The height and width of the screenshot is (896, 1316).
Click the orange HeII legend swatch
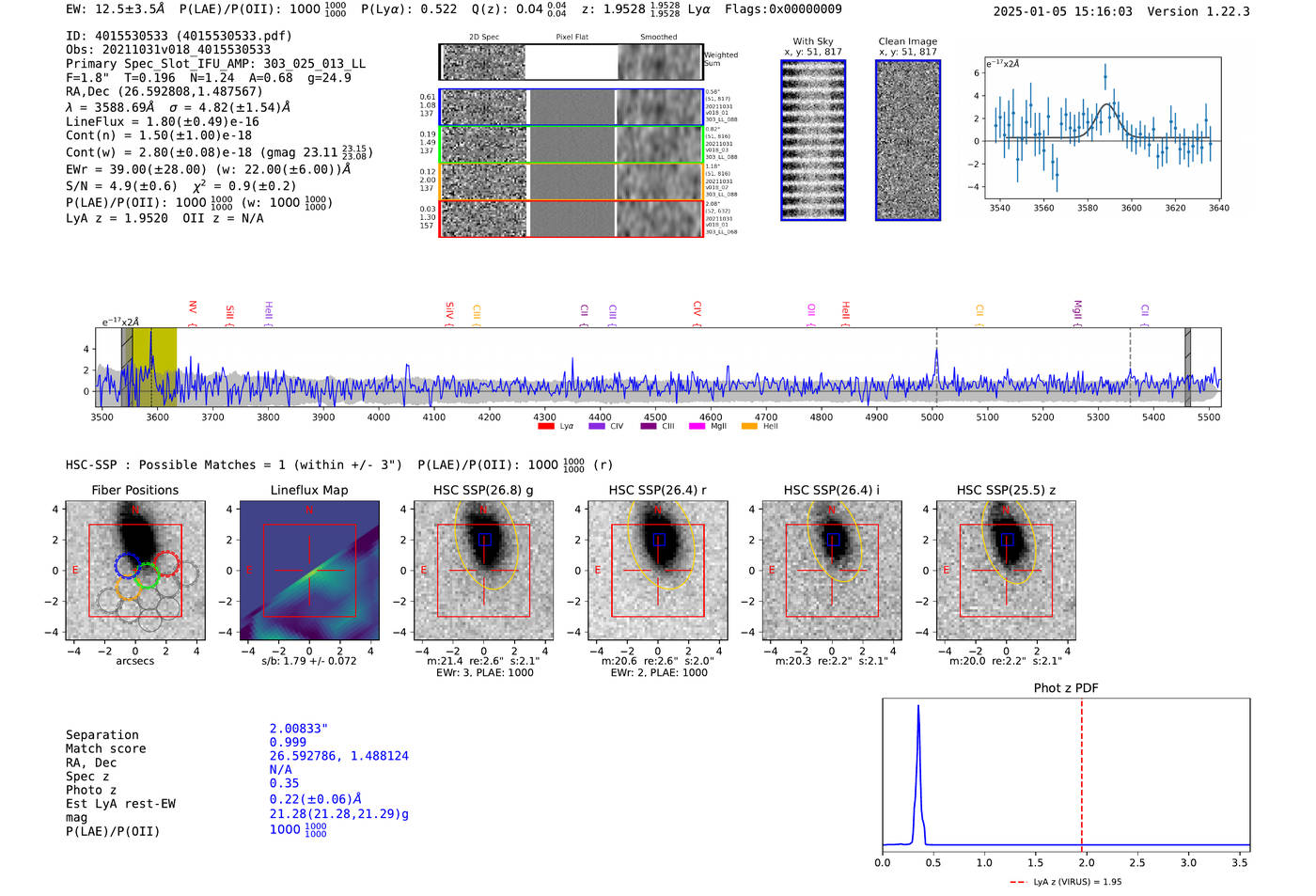pos(749,427)
